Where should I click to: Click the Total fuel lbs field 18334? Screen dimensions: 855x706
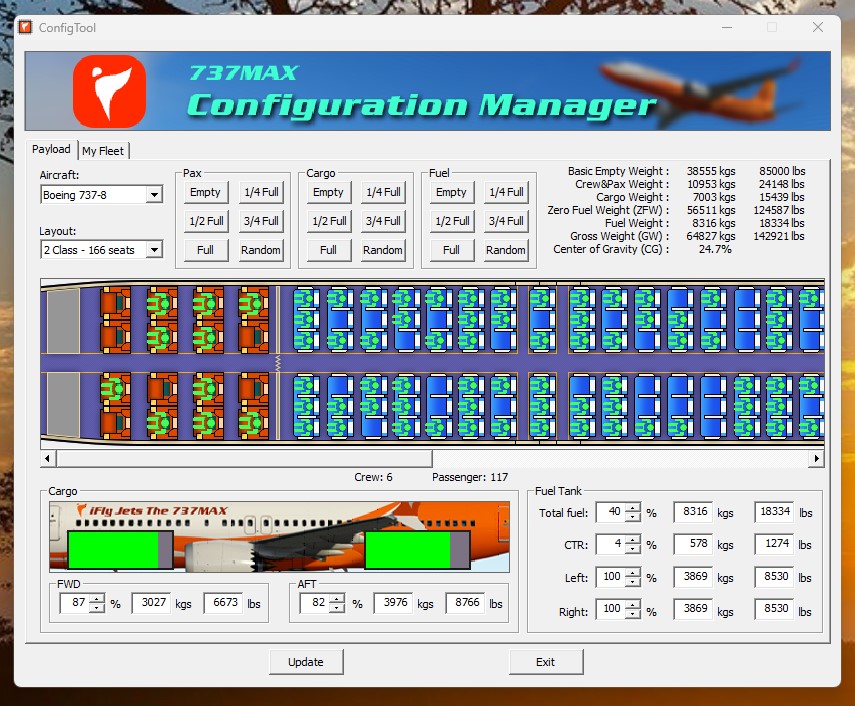[x=774, y=511]
